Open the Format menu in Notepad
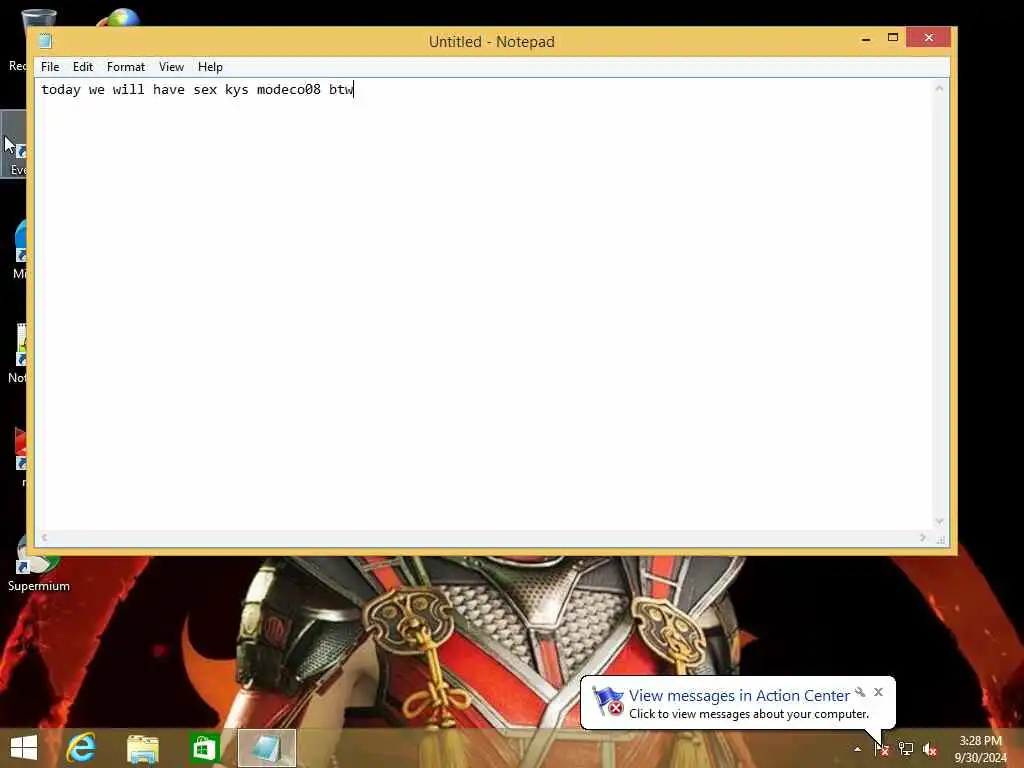 [126, 67]
